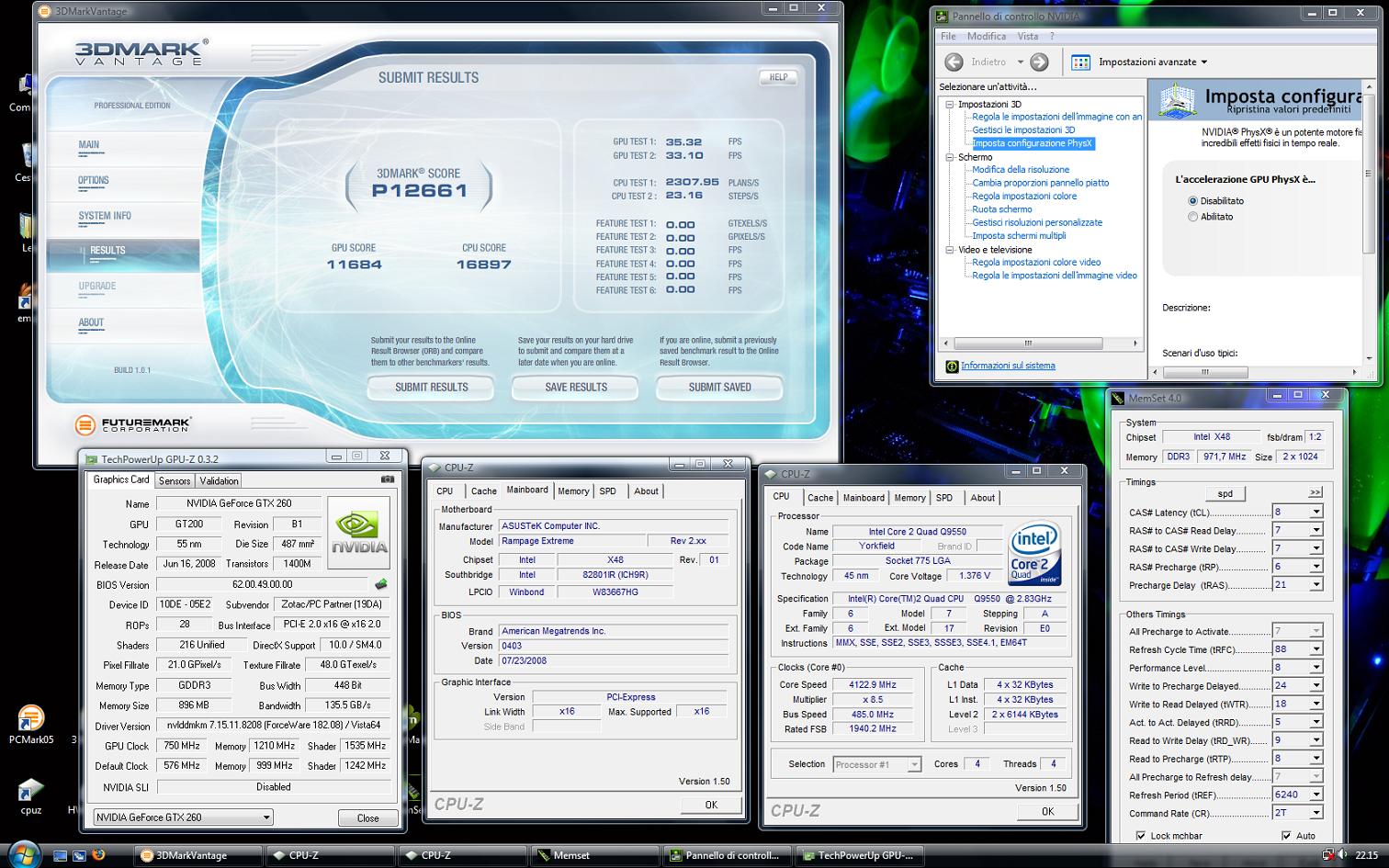Click the Futuremark Corporation logo
This screenshot has width=1389, height=868.
pyautogui.click(x=133, y=424)
